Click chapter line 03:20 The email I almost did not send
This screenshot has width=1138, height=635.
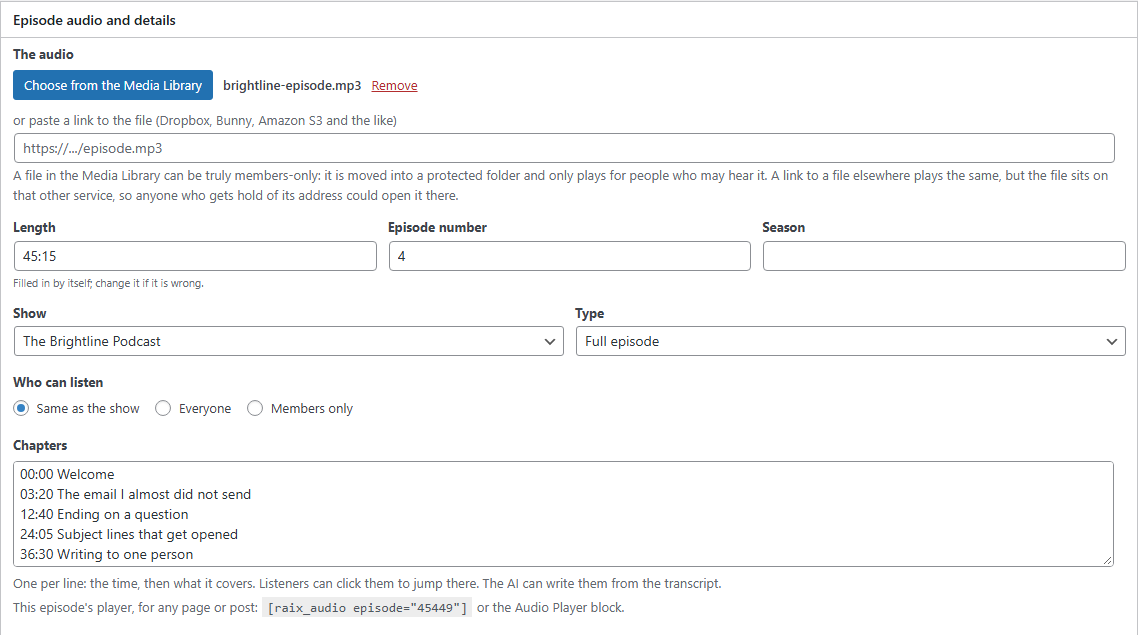click(136, 494)
